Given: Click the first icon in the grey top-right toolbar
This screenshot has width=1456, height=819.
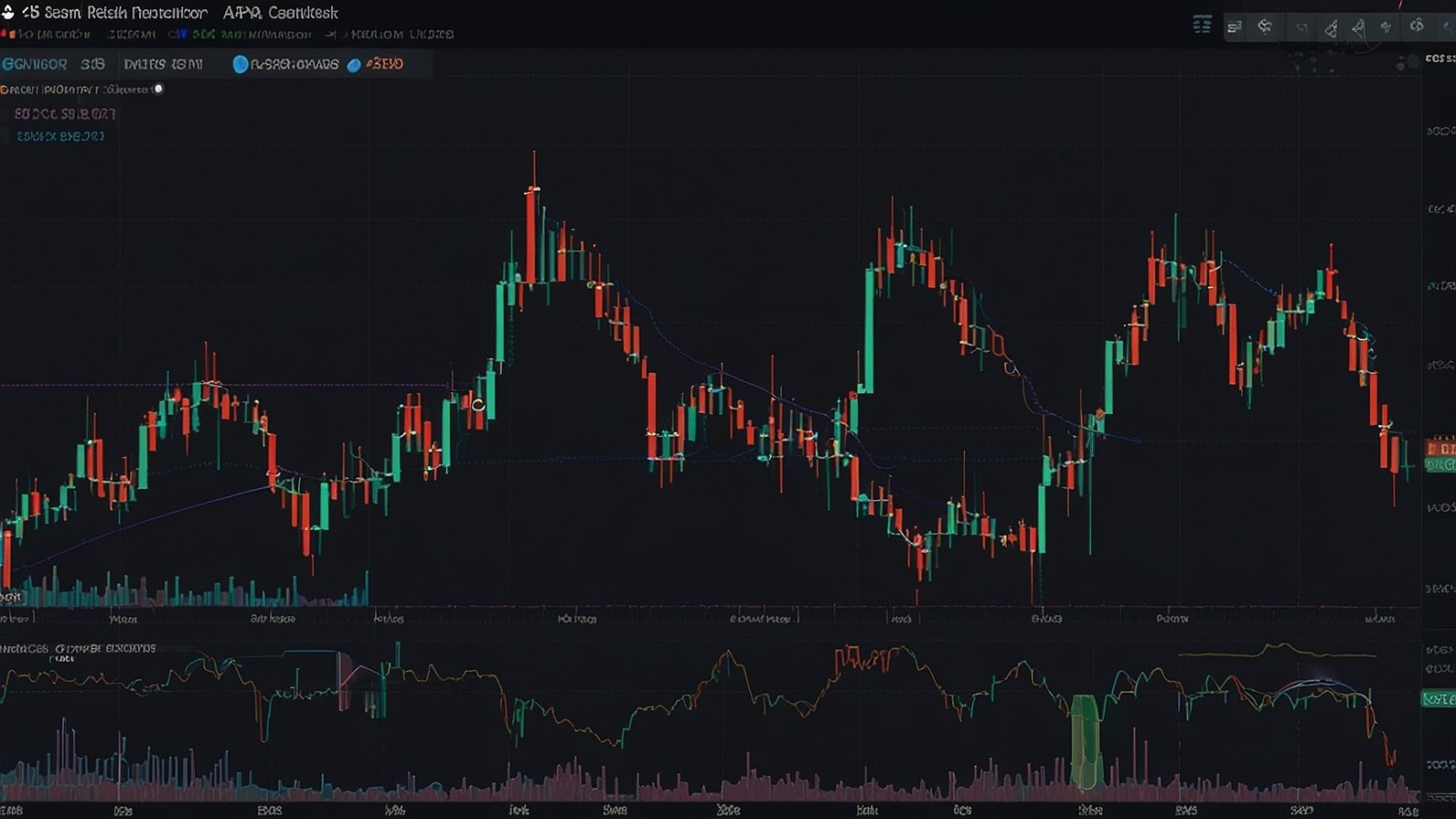Looking at the screenshot, I should 1235,27.
